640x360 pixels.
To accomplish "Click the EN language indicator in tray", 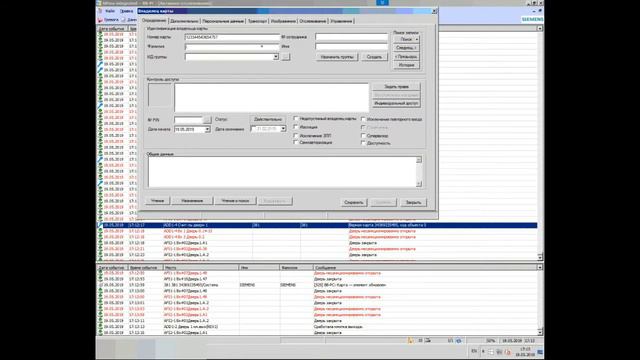I will click(x=474, y=351).
